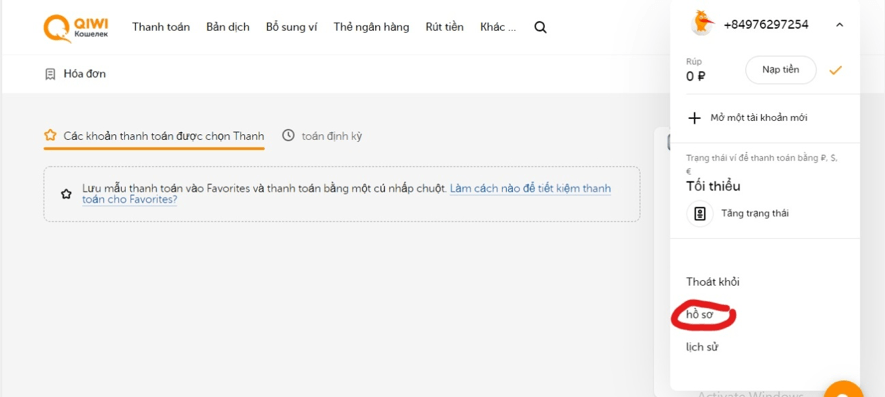Click the star icon in favorites tab
Viewport: 885px width, 397px height.
[x=50, y=136]
